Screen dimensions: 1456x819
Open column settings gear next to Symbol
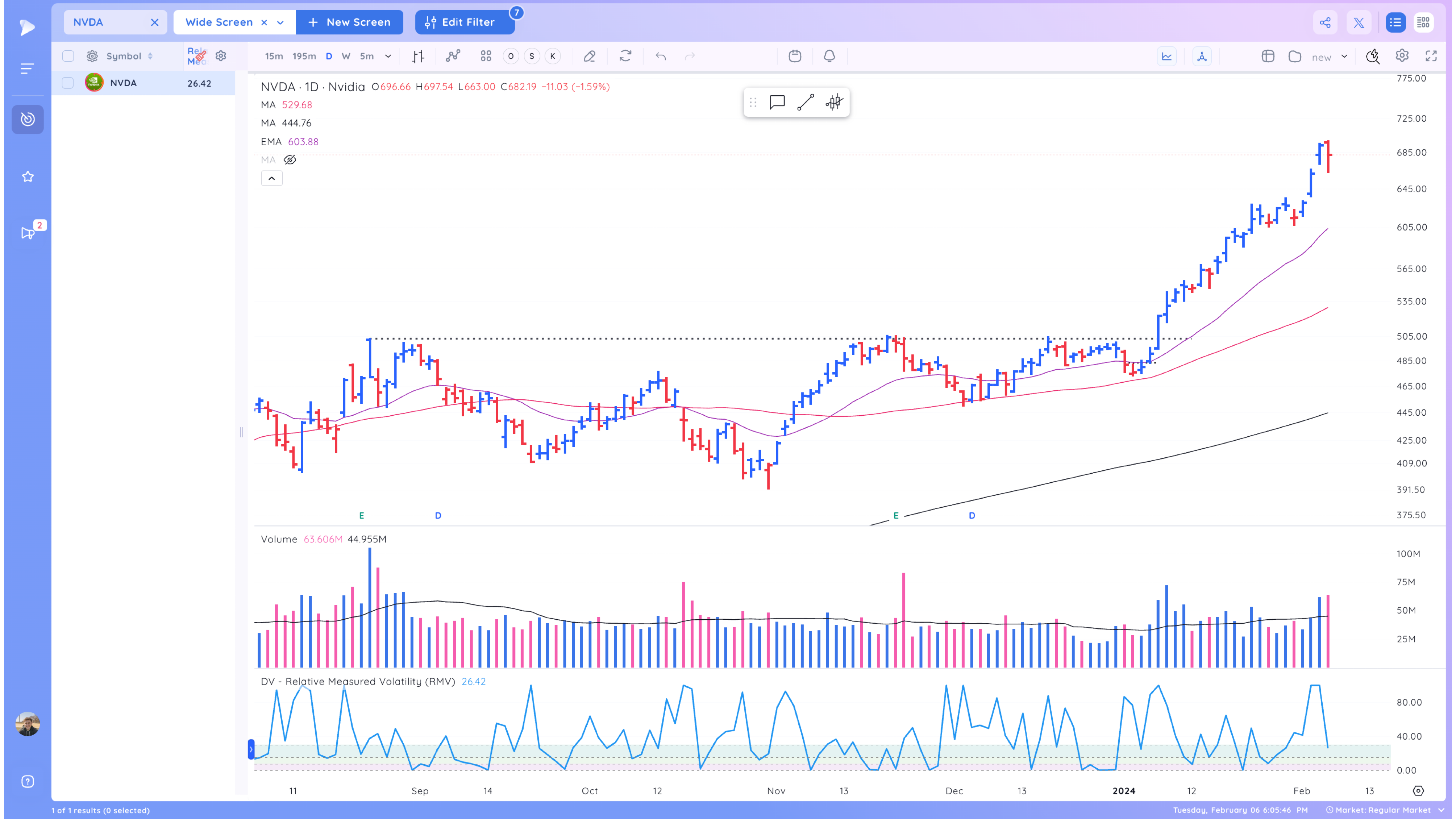tap(92, 56)
